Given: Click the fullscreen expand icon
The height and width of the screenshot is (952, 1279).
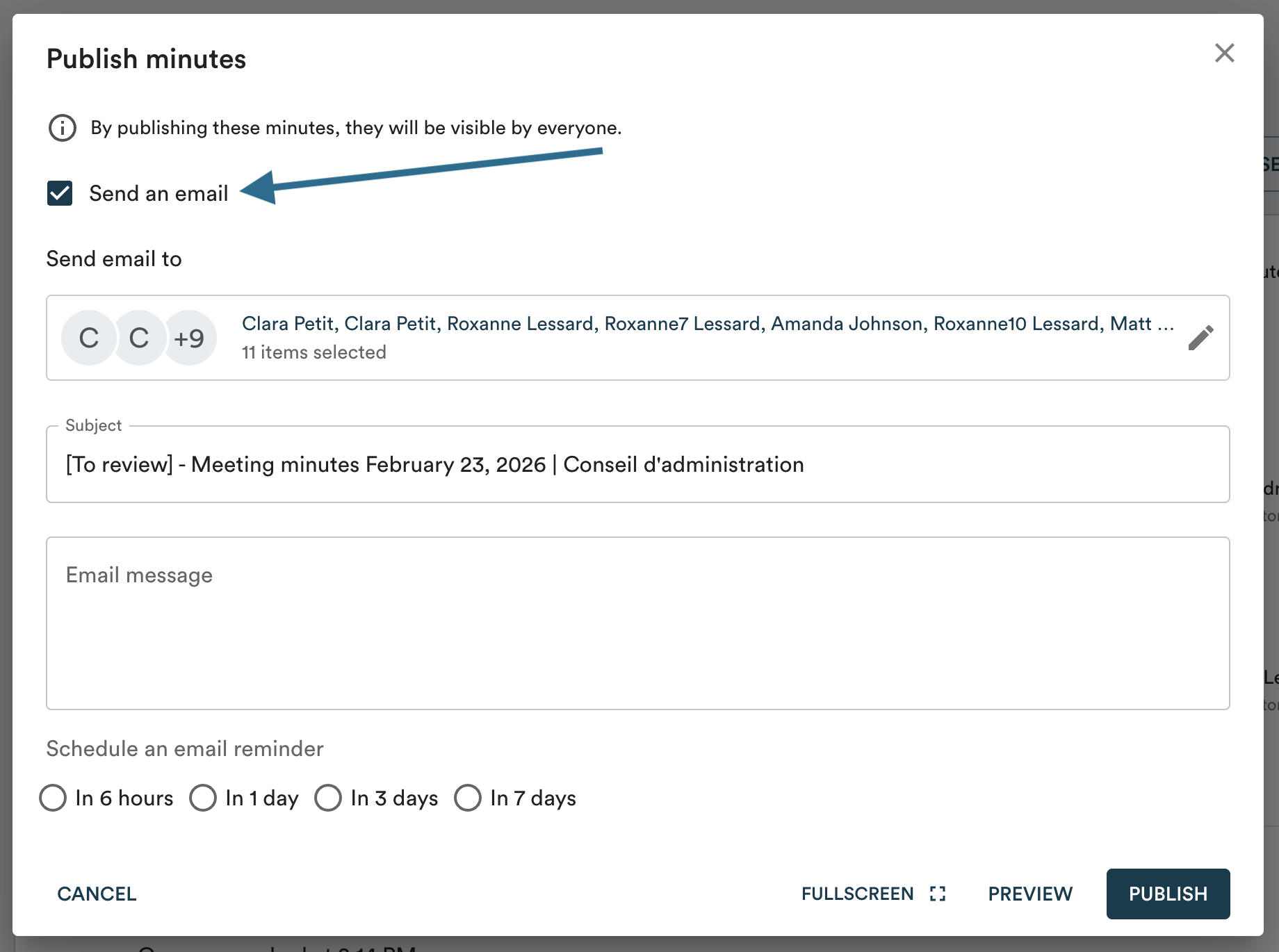Looking at the screenshot, I should tap(938, 894).
